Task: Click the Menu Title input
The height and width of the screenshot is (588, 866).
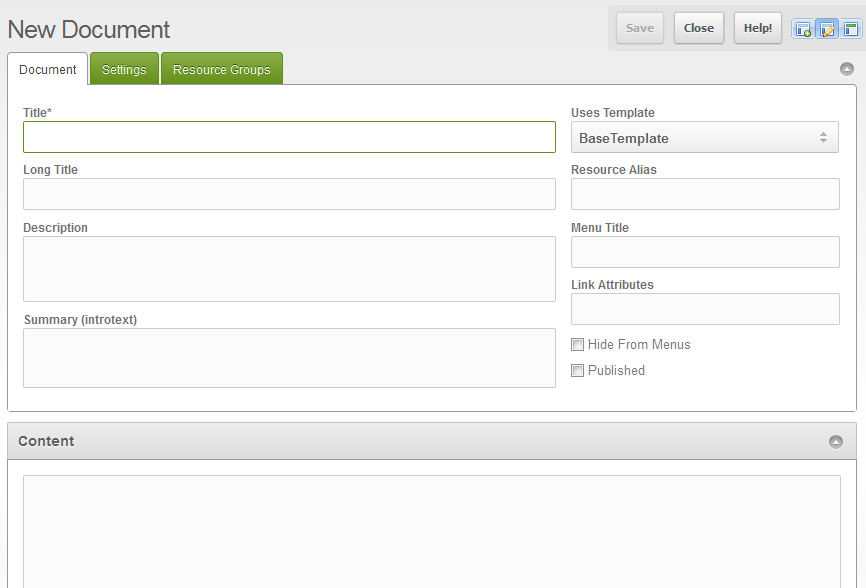Action: 705,252
